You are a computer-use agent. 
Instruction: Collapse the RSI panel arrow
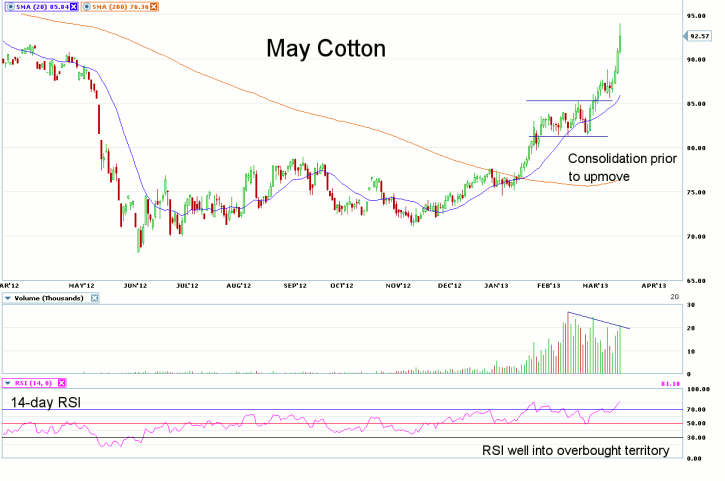(7, 383)
